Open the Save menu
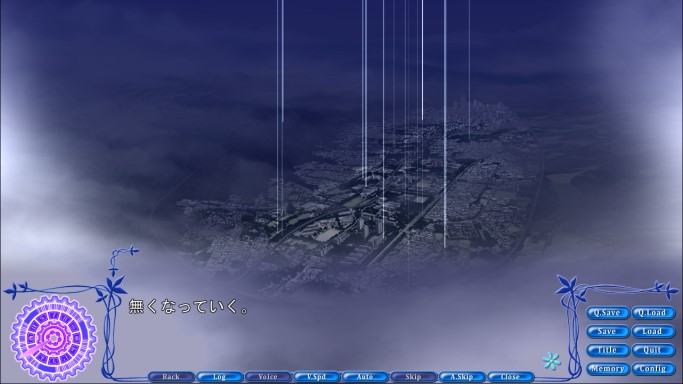 [607, 331]
